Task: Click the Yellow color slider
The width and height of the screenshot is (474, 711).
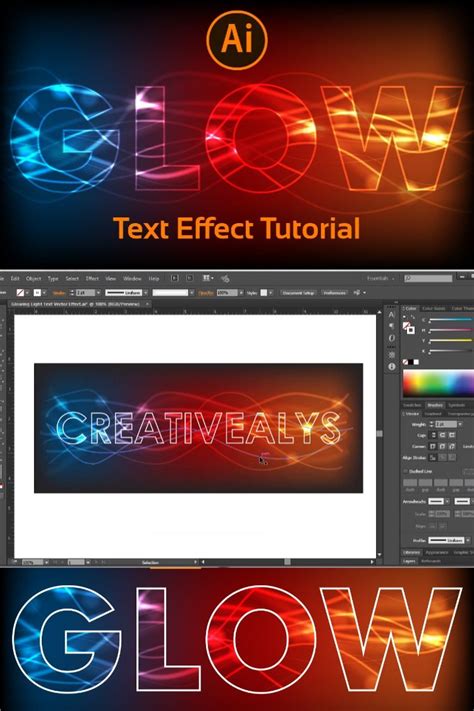Action: click(450, 341)
